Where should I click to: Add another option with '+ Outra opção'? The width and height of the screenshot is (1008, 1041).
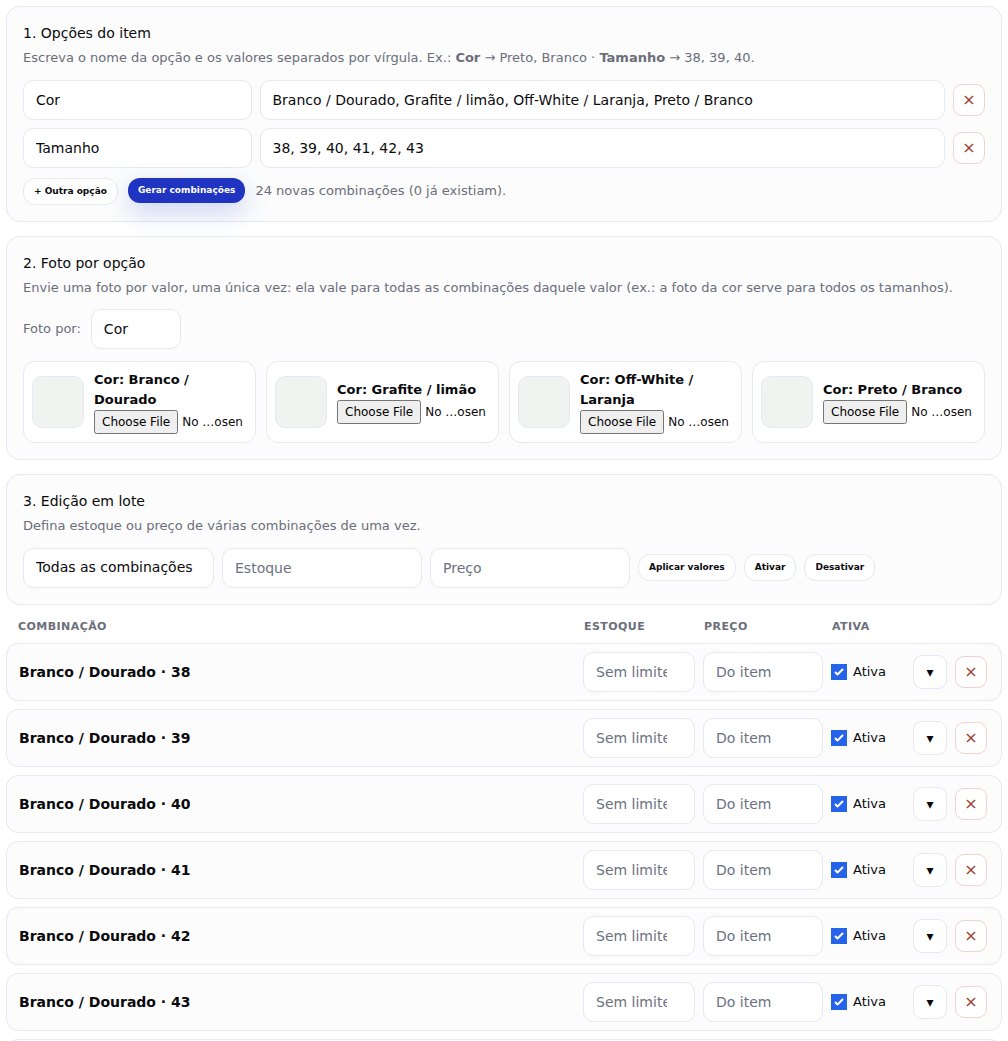(x=70, y=191)
